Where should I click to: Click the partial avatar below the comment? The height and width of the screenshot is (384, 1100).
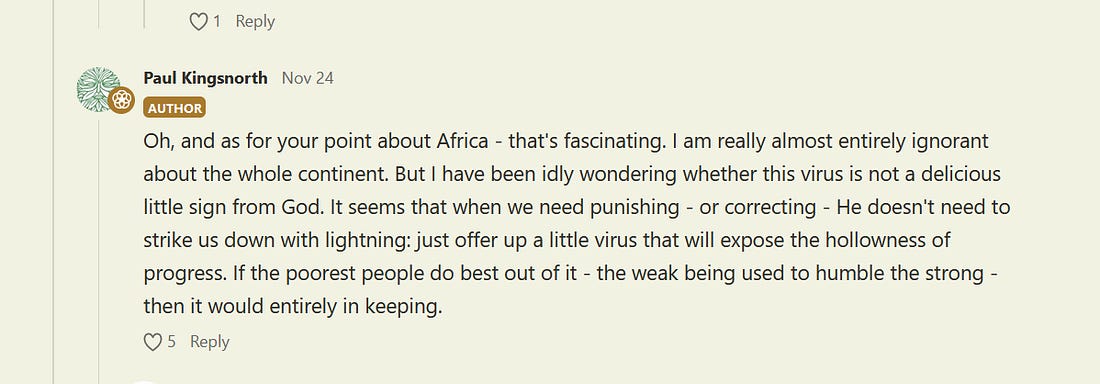[x=145, y=382]
